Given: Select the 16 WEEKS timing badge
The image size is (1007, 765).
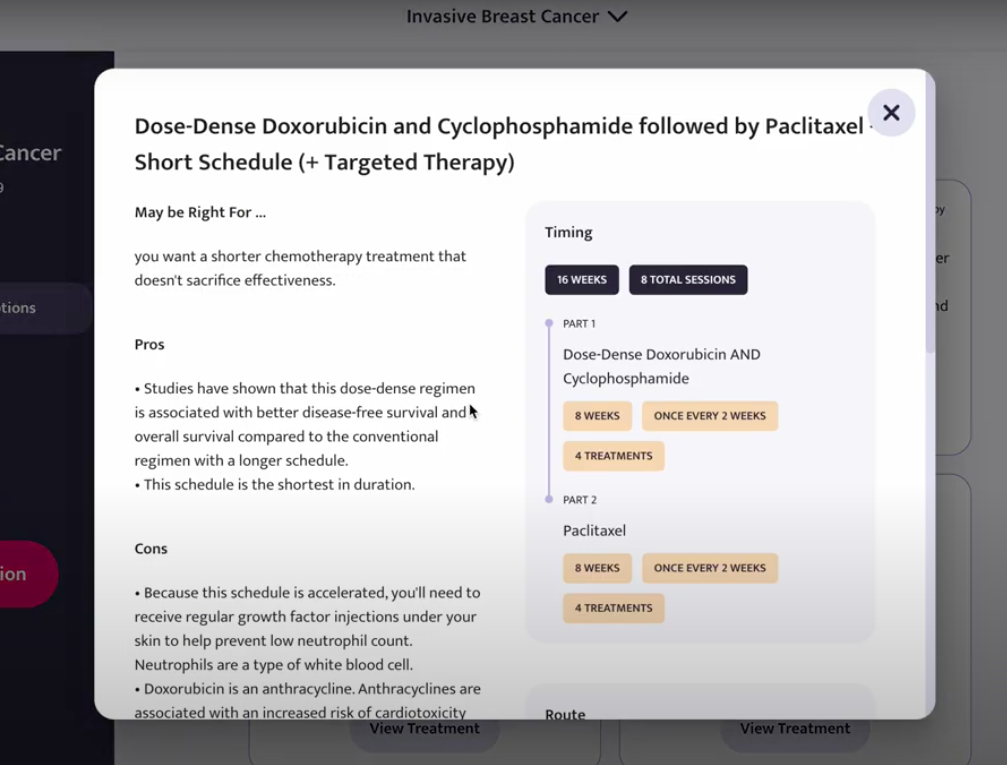Looking at the screenshot, I should pyautogui.click(x=582, y=280).
